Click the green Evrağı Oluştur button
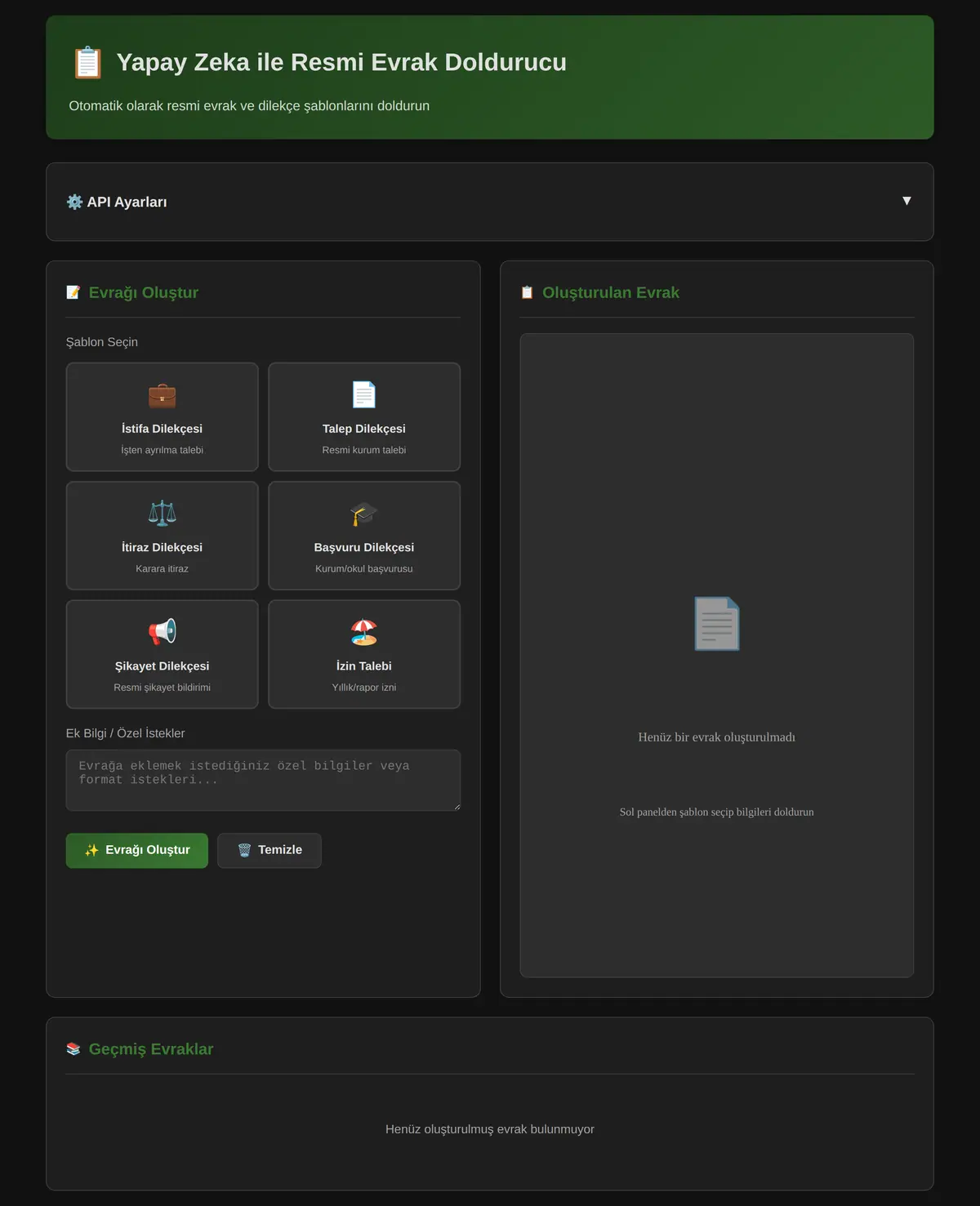This screenshot has height=1206, width=980. [x=137, y=851]
